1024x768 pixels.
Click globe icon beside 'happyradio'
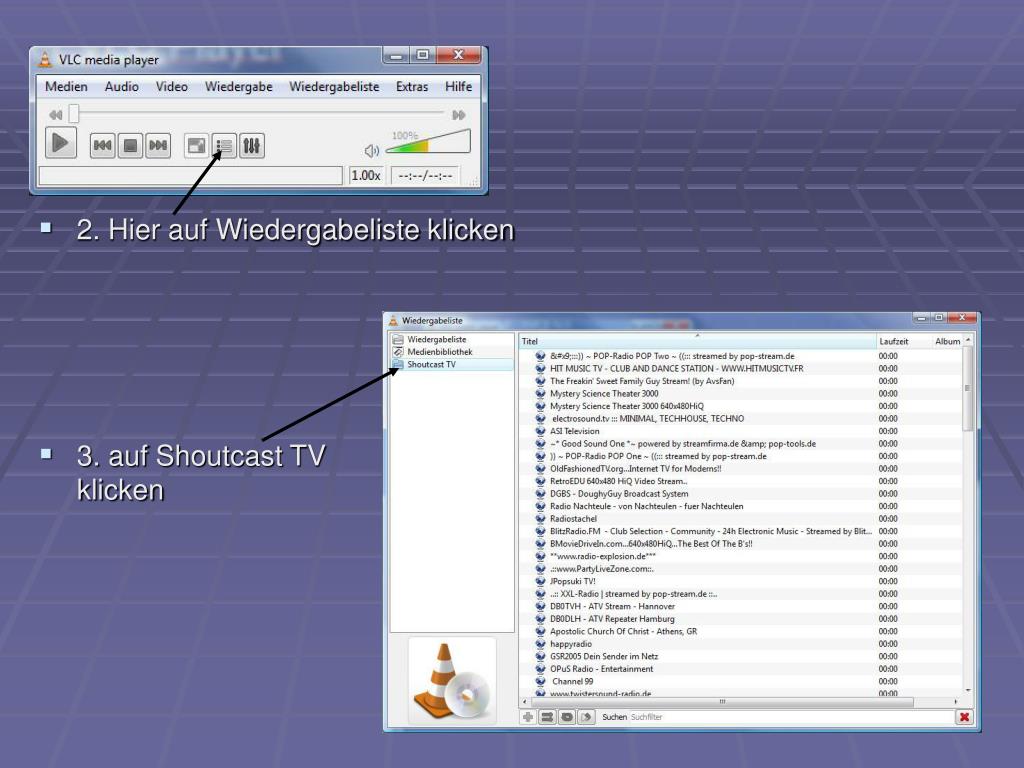pyautogui.click(x=540, y=644)
